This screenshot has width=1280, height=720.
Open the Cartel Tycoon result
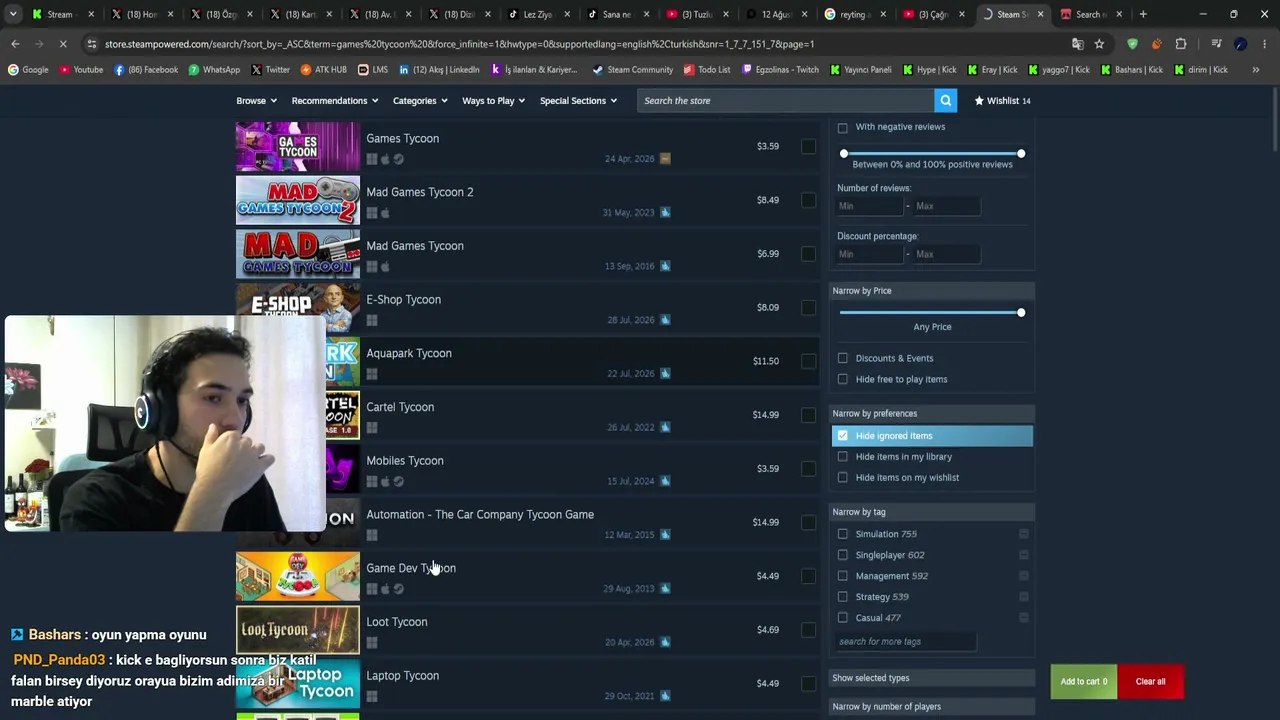[x=527, y=415]
